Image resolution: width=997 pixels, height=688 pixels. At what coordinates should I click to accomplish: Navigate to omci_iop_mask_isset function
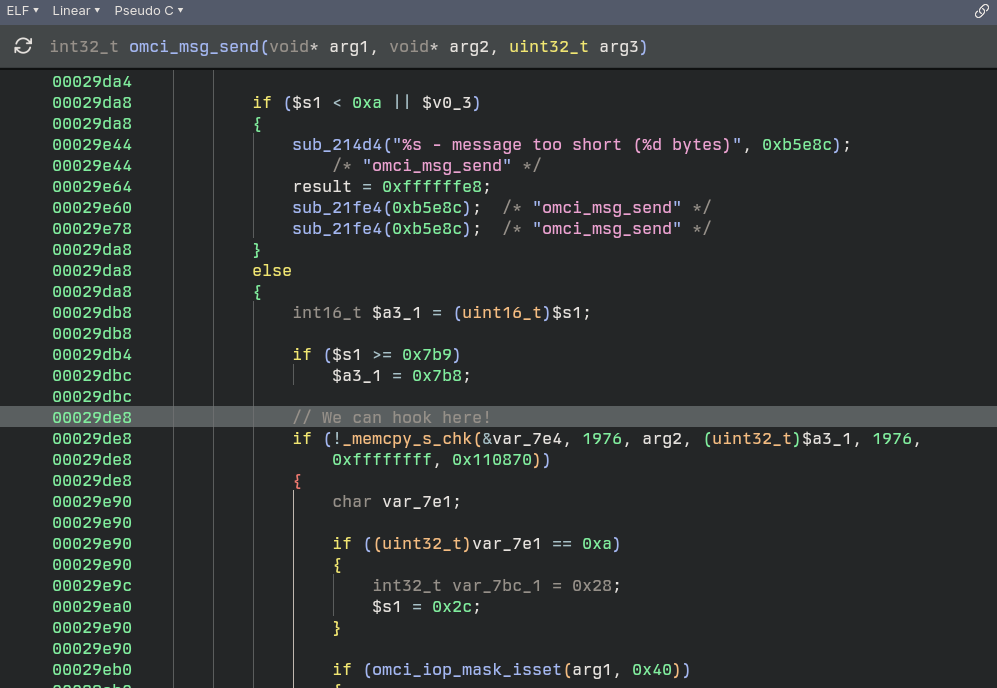point(450,670)
